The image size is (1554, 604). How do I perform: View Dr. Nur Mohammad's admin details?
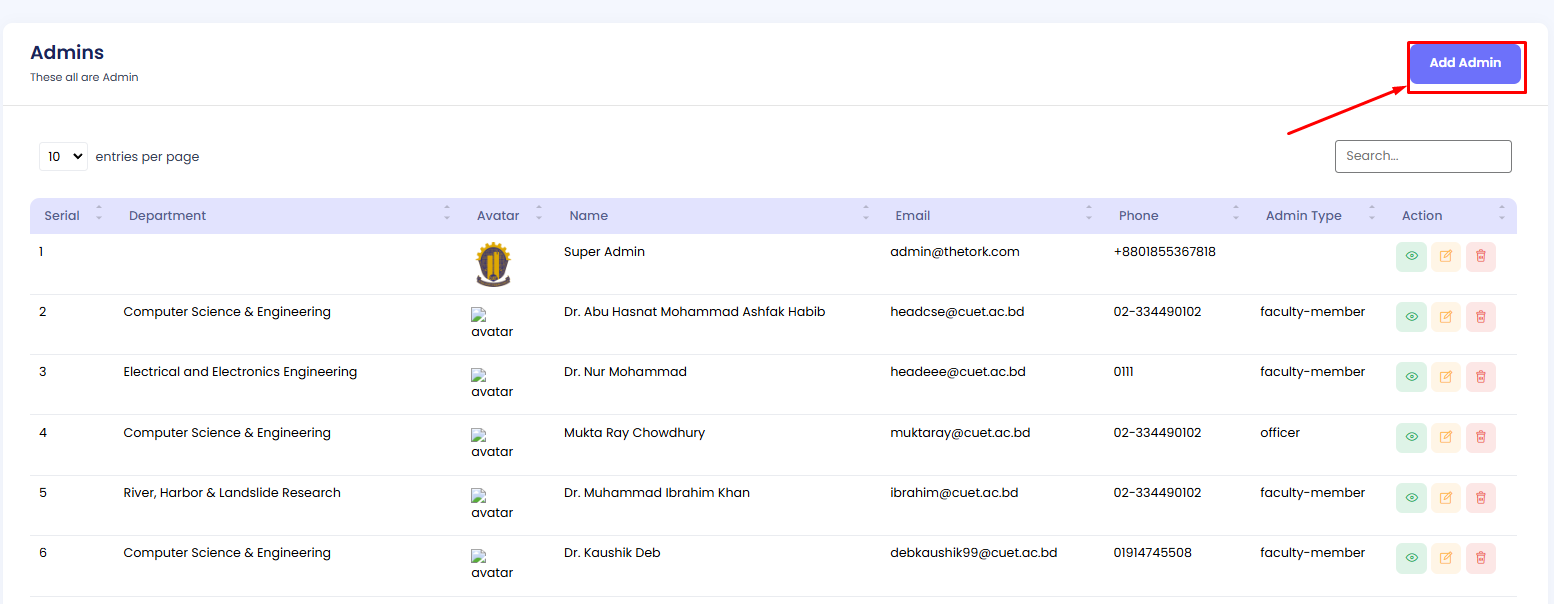coord(1411,377)
